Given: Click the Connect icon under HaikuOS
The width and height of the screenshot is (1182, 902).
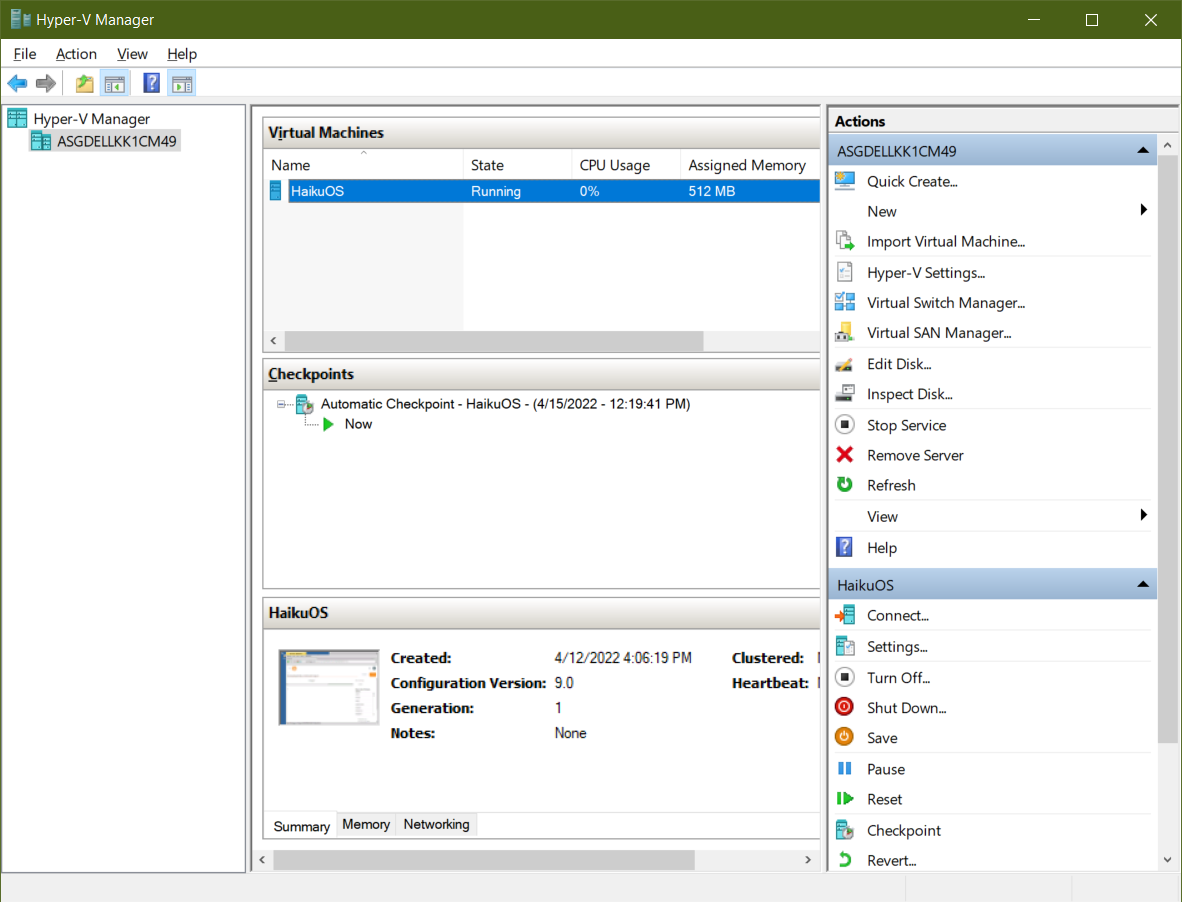Looking at the screenshot, I should click(845, 615).
